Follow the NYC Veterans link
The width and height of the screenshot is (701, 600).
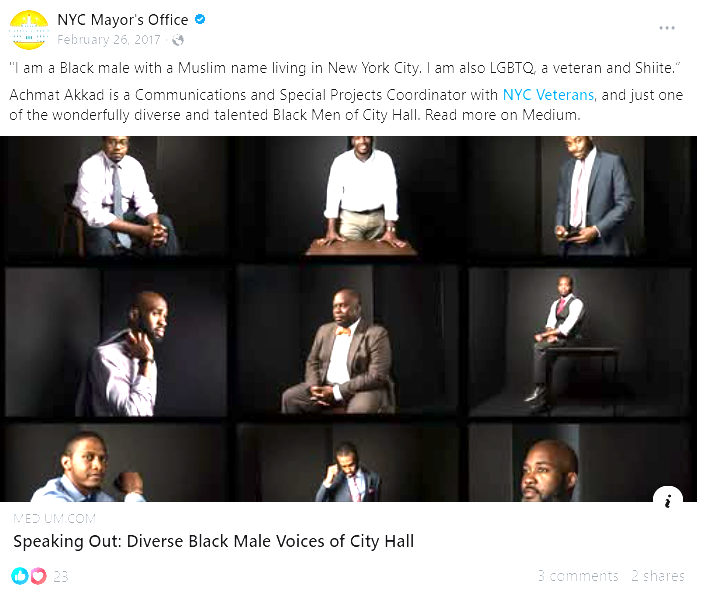[x=548, y=95]
